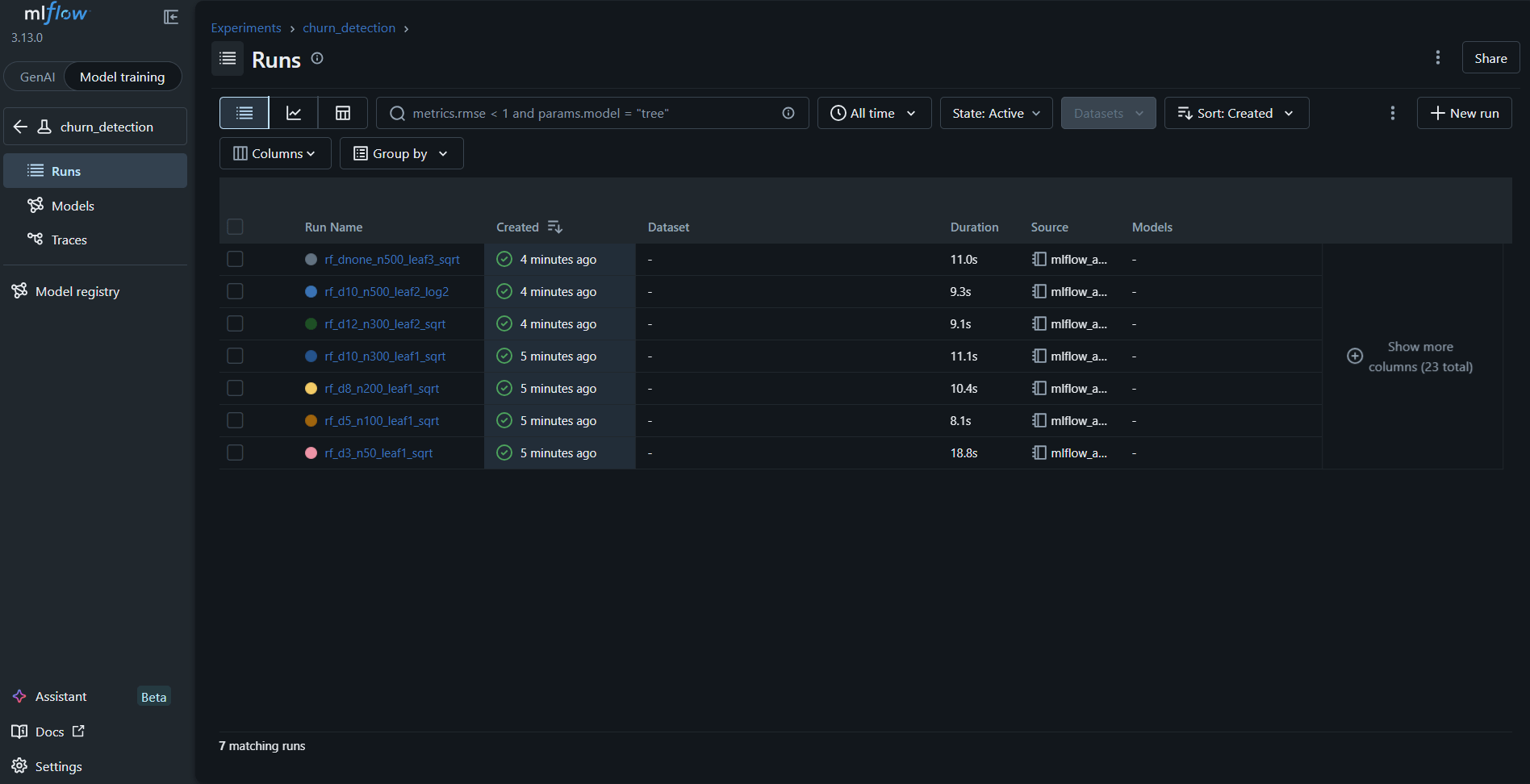
Task: Open the runs list icon beside the Runs heading
Action: [x=228, y=59]
